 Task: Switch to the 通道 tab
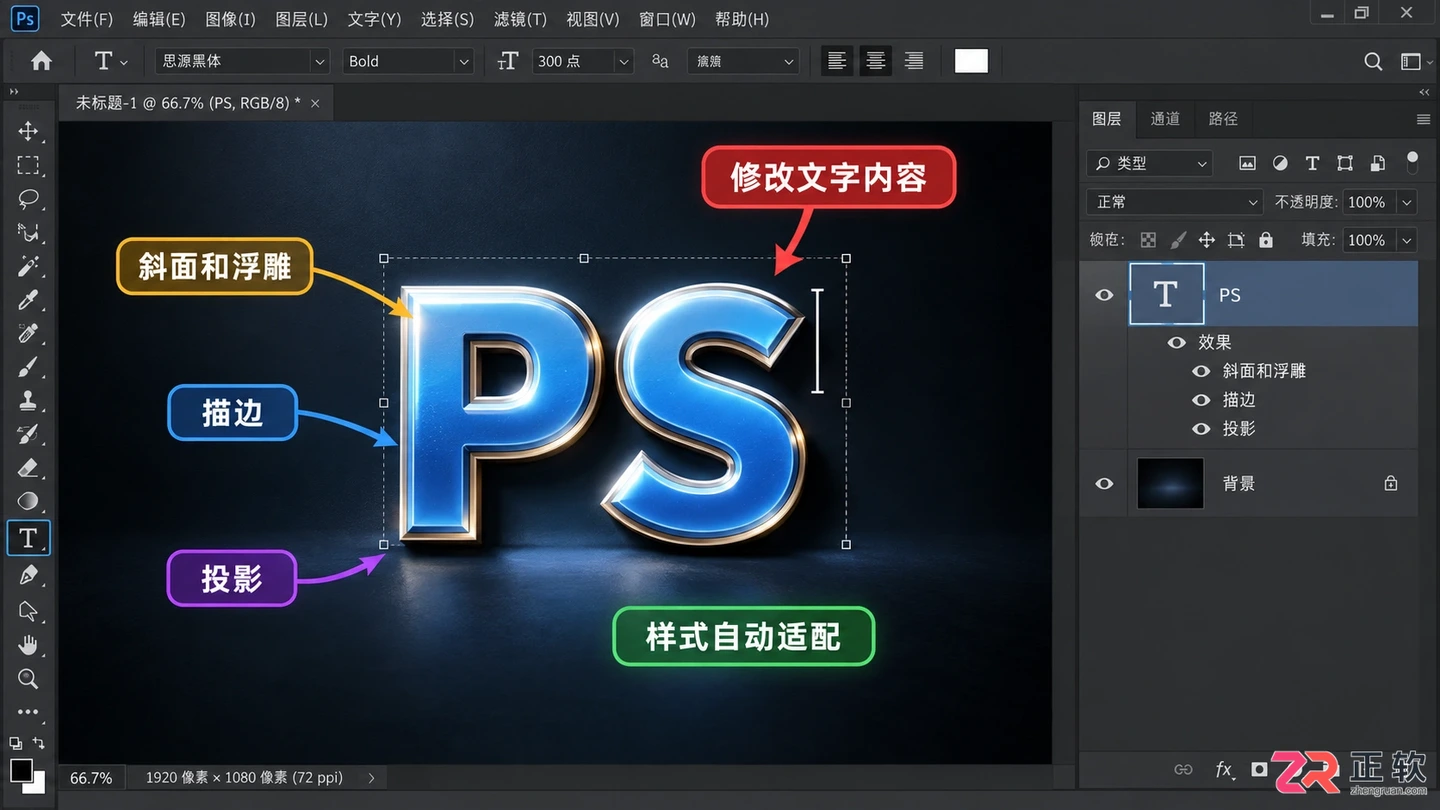pos(1165,119)
